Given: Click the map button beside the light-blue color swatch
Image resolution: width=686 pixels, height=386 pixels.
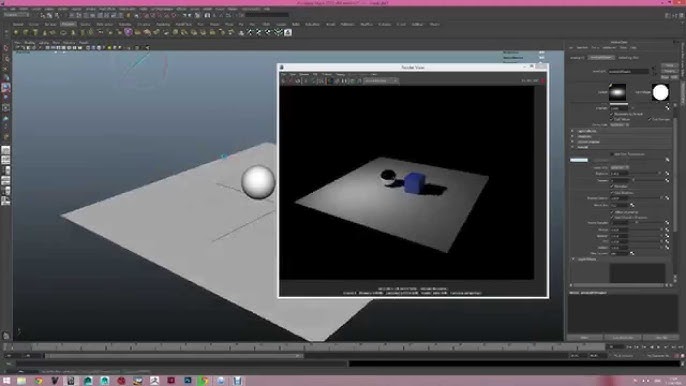Looking at the screenshot, I should point(667,160).
